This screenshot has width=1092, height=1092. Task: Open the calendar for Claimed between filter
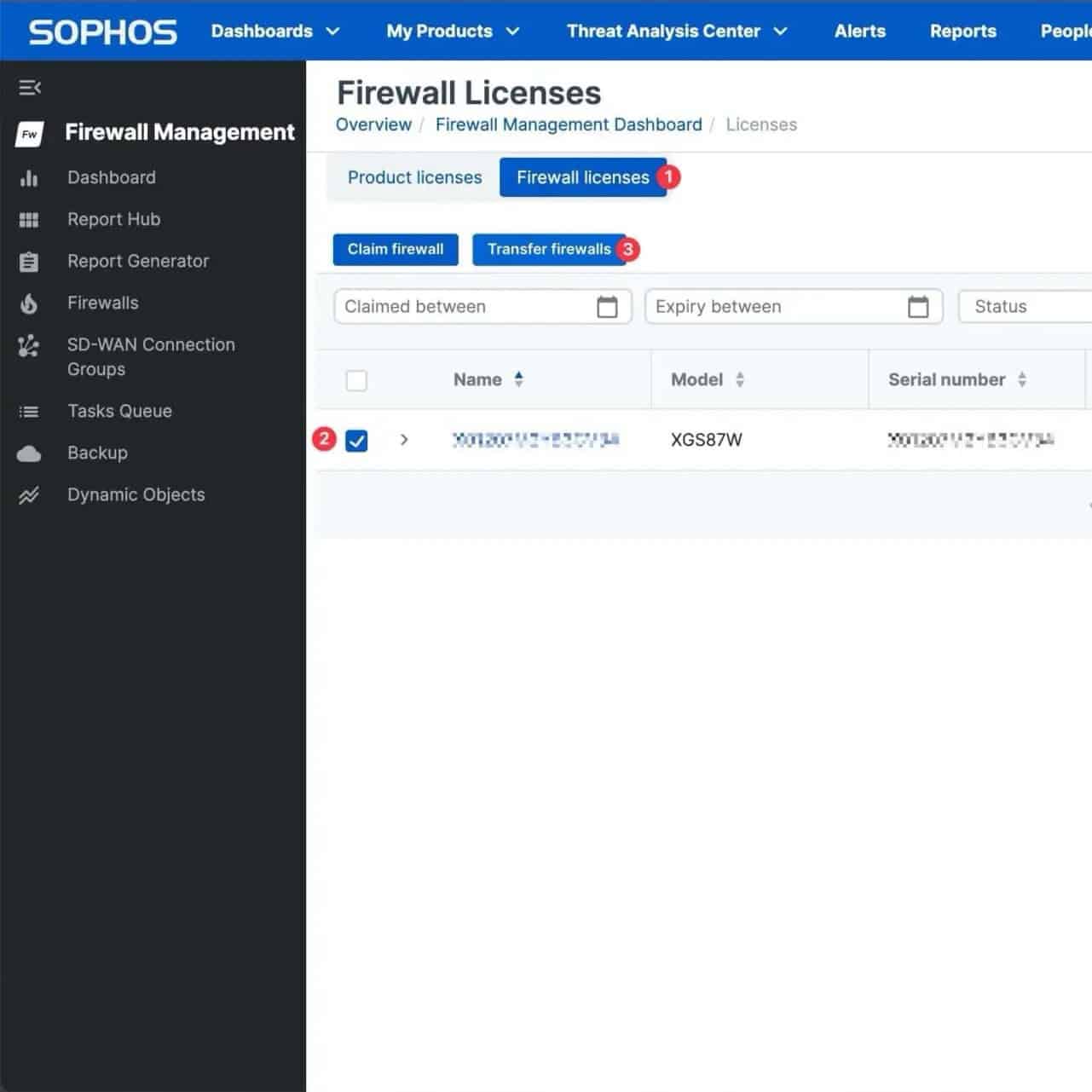click(x=607, y=306)
